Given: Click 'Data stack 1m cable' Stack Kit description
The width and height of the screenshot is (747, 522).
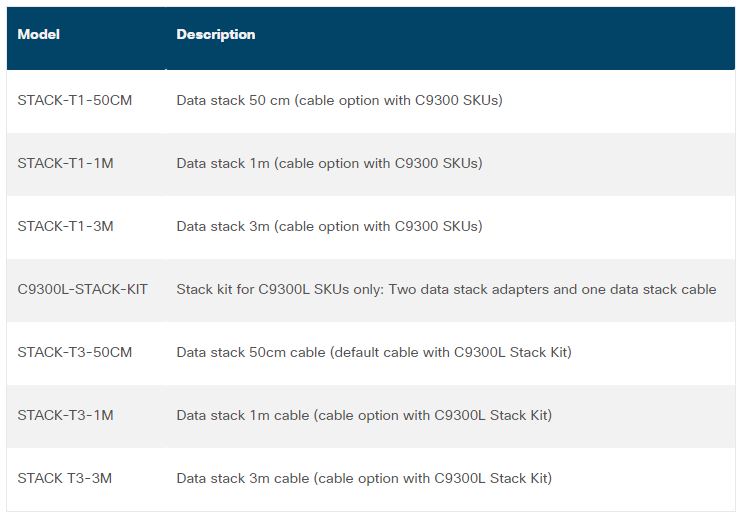Looking at the screenshot, I should (x=364, y=415).
